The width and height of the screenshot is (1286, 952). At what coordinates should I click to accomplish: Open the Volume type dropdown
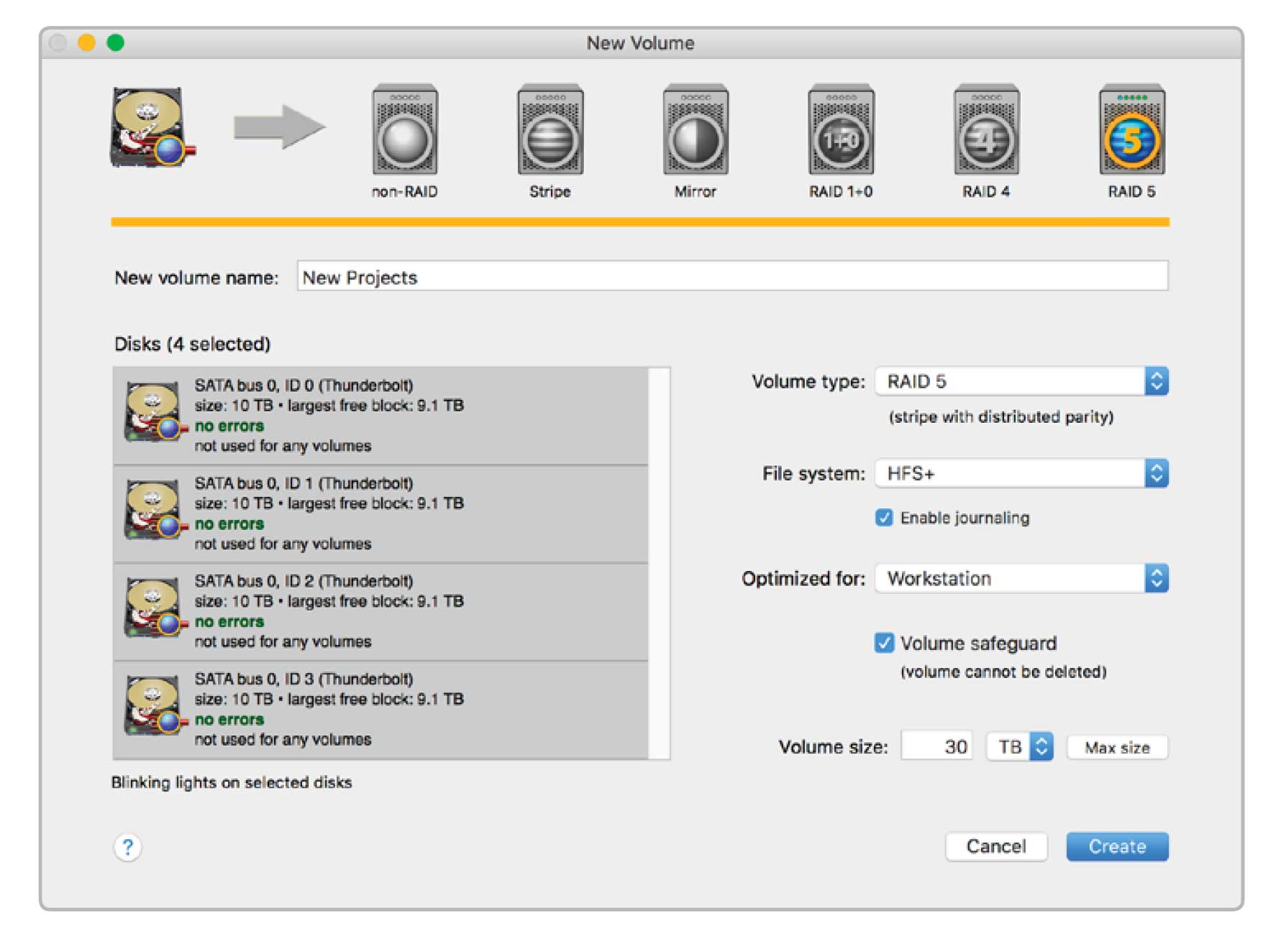[1021, 381]
